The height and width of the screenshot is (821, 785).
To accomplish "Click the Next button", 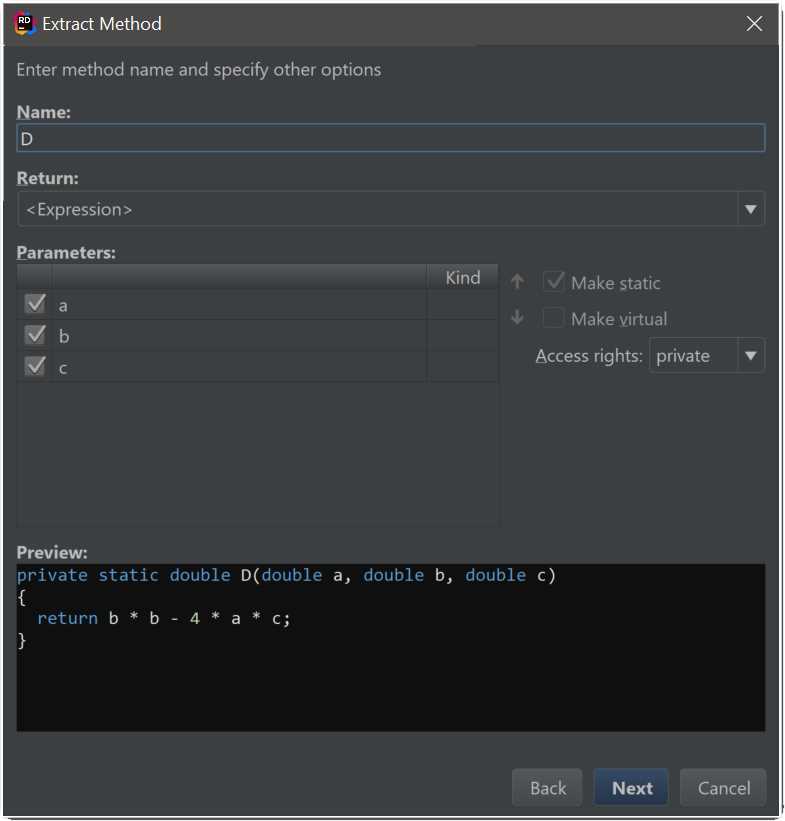I will pyautogui.click(x=632, y=787).
